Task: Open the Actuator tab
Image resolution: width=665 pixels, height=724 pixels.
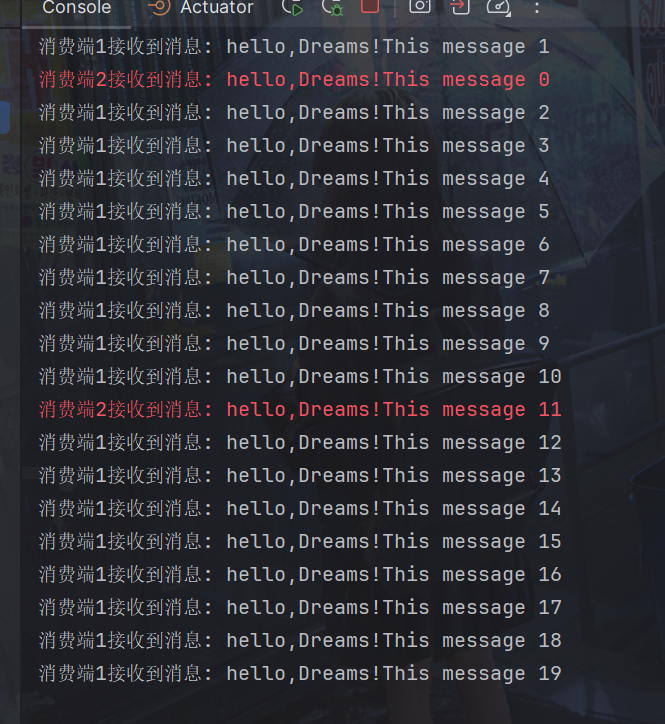Action: 217,7
